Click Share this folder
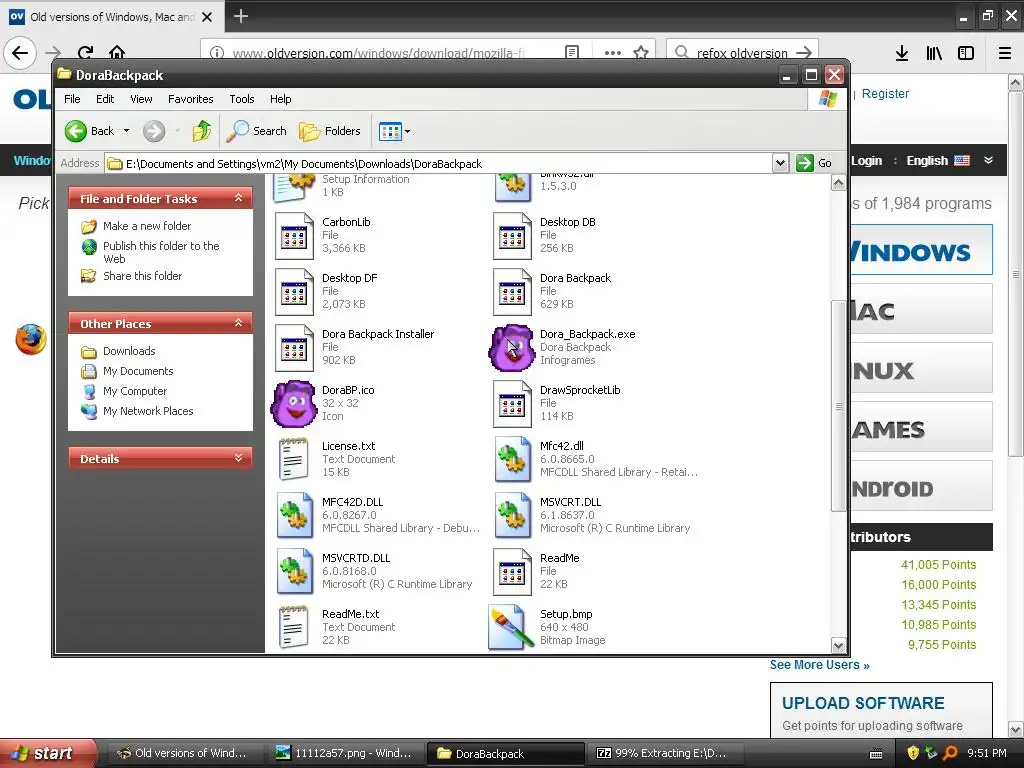This screenshot has height=768, width=1024. point(142,276)
